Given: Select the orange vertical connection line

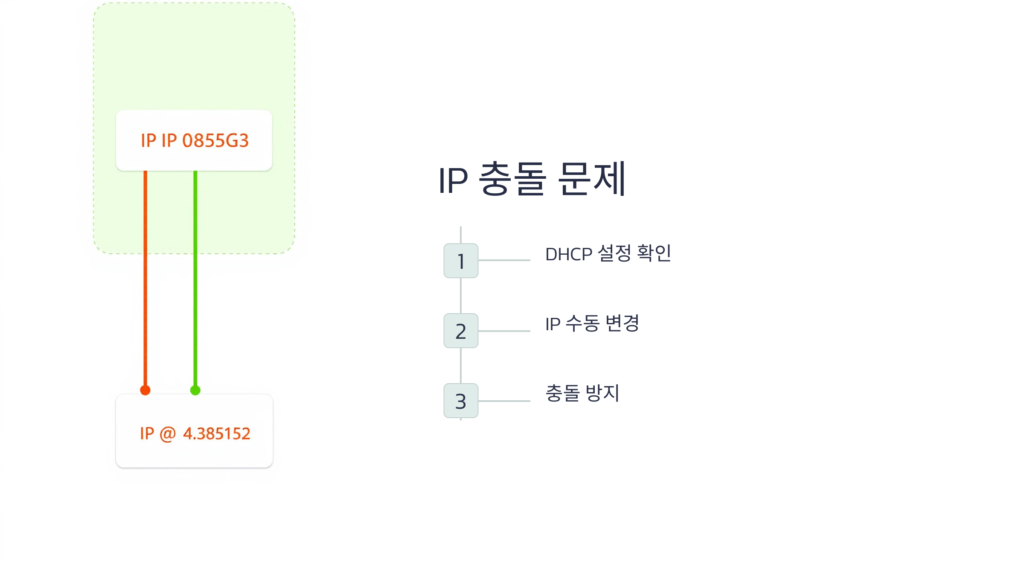Looking at the screenshot, I should coord(145,280).
